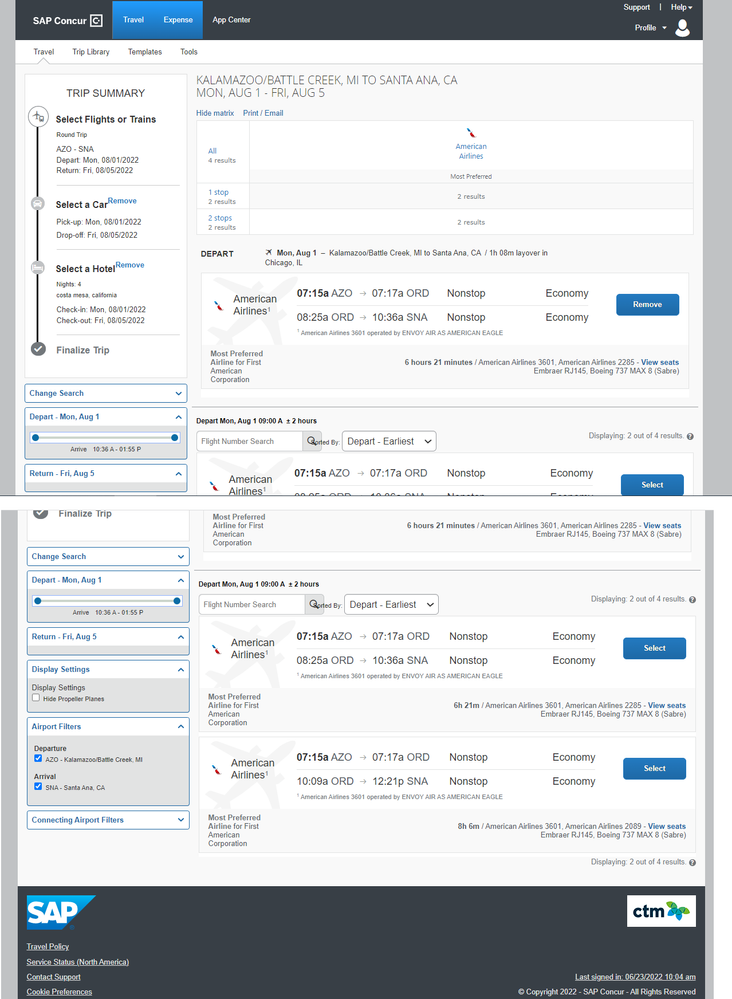Click 2 results cell in 2 stops row
This screenshot has height=999, width=732.
click(x=471, y=222)
